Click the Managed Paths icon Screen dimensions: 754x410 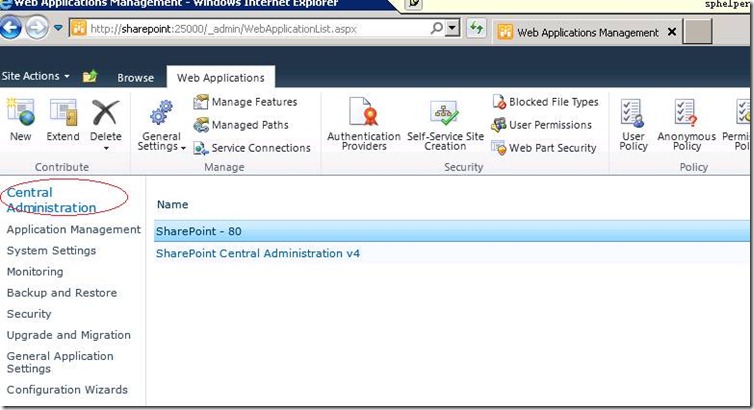pos(201,125)
